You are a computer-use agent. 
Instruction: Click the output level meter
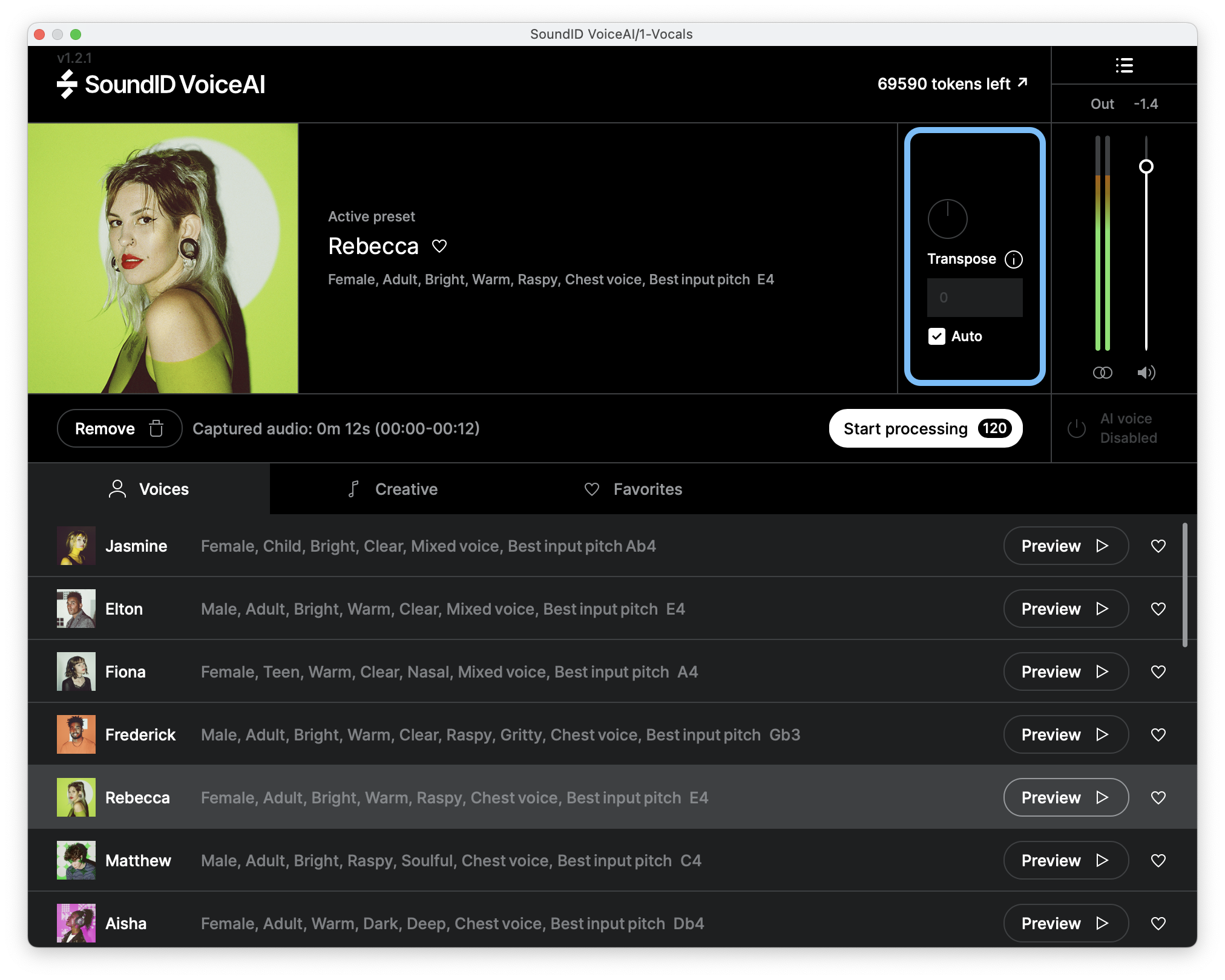(x=1102, y=243)
